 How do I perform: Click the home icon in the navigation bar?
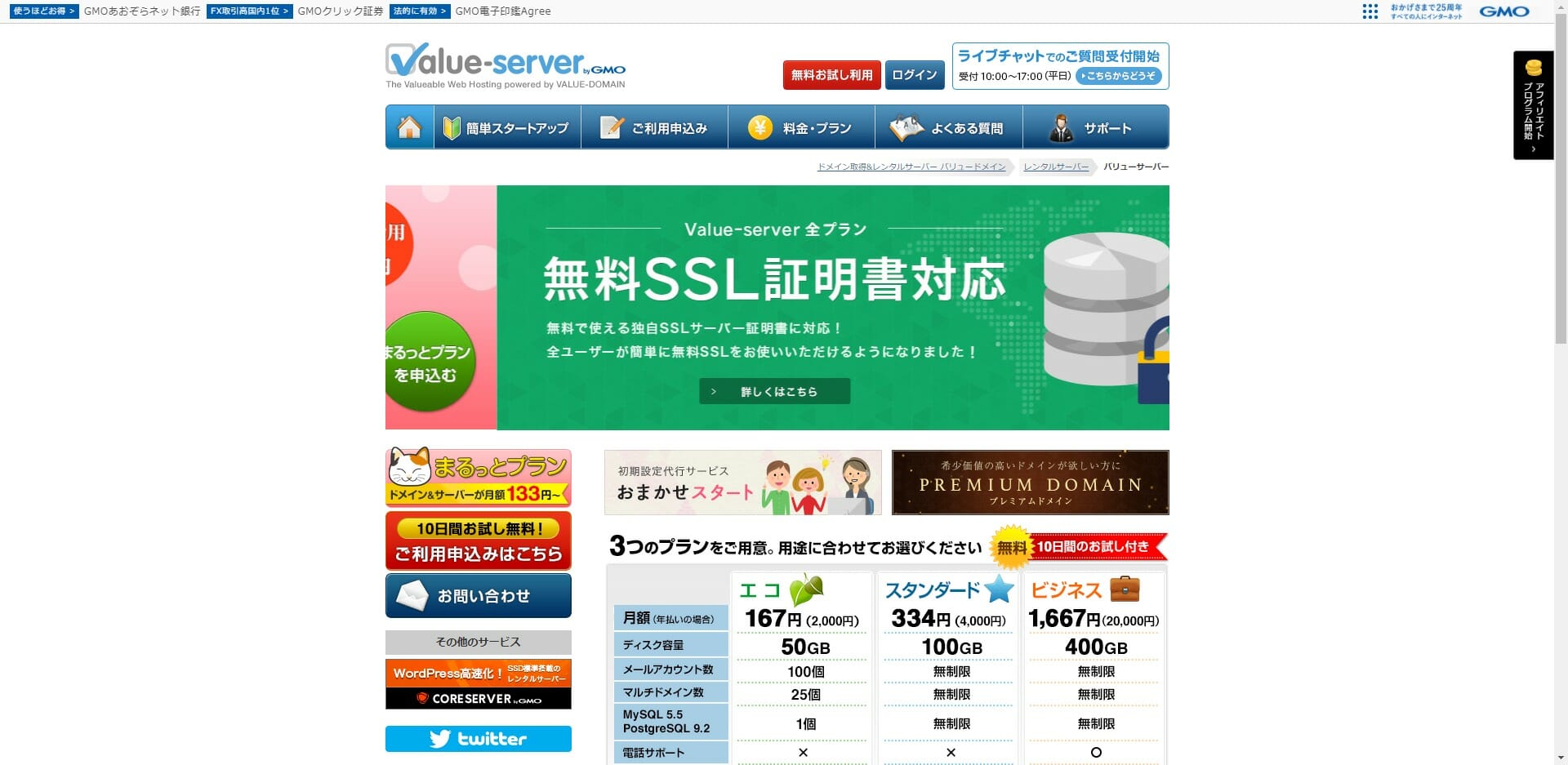coord(409,127)
